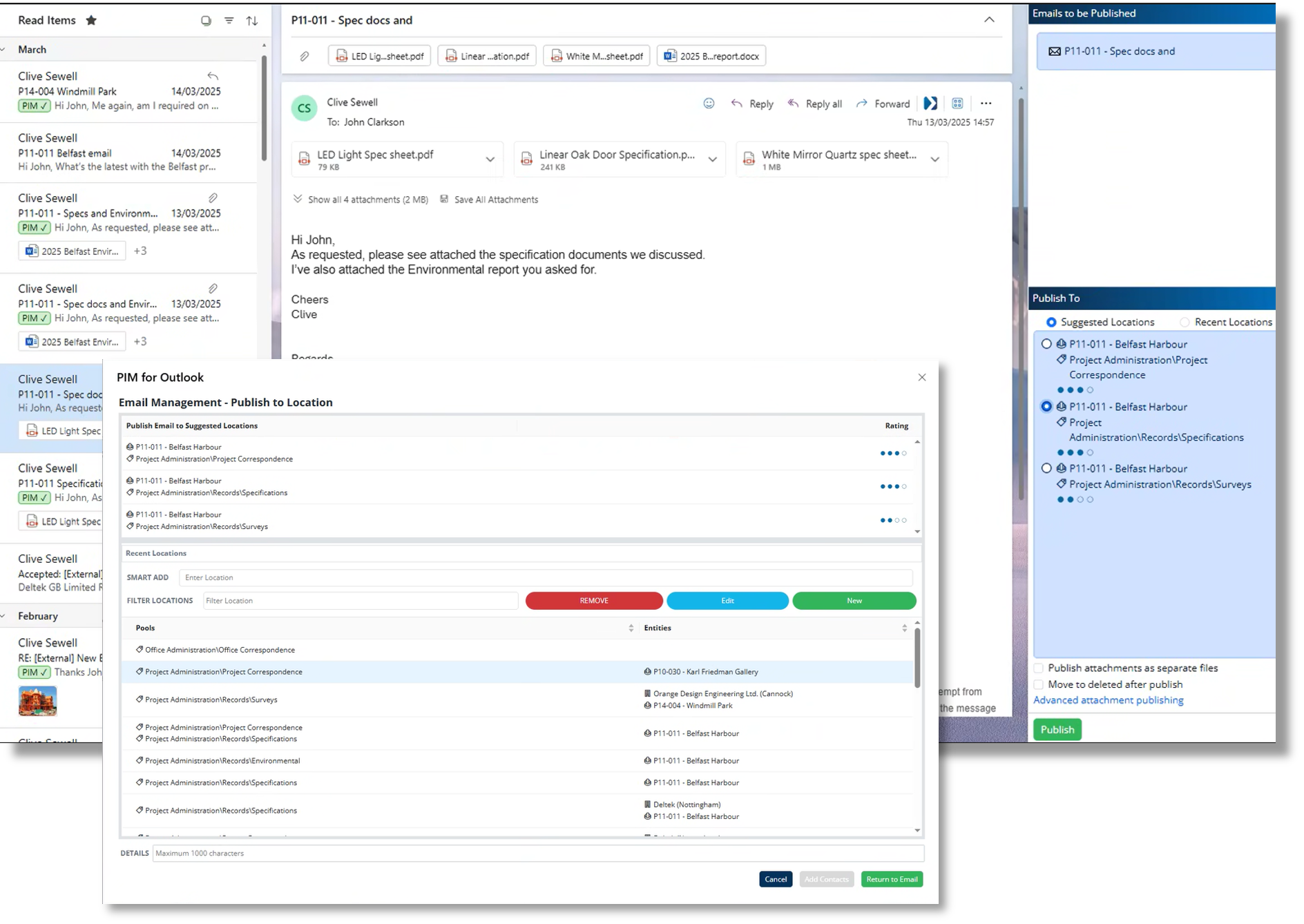Open the three-dots more actions menu

(x=986, y=104)
